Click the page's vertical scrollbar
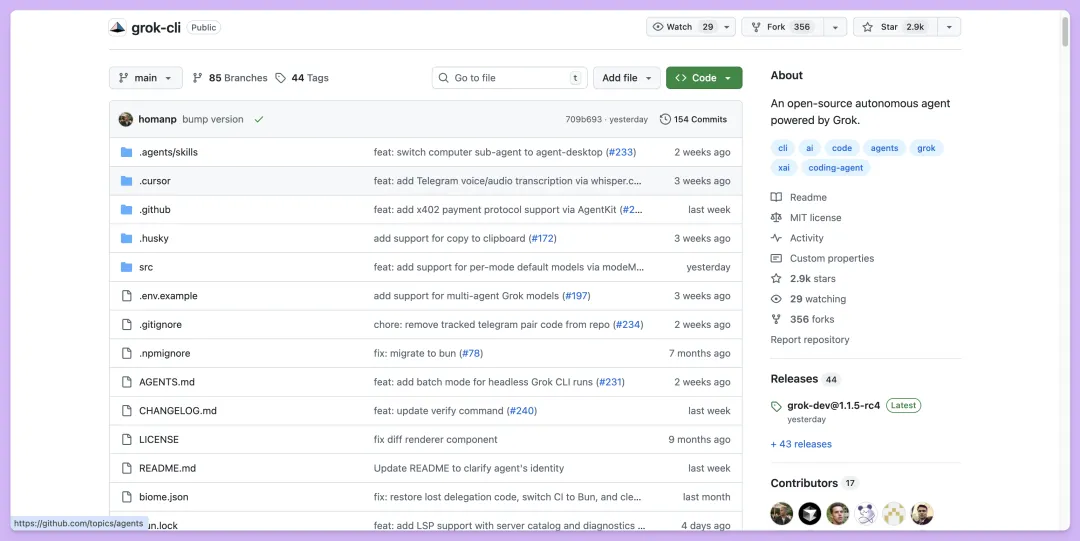Image resolution: width=1080 pixels, height=541 pixels. (x=1065, y=30)
